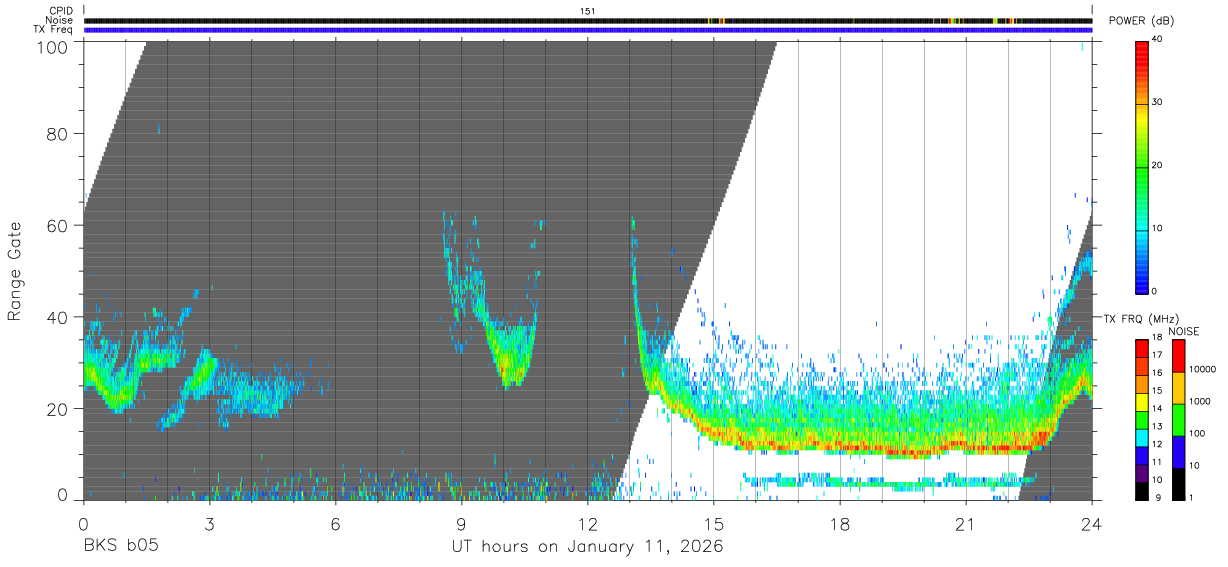Click the blue TX Freq strip above plot
Viewport: 1228px width, 567px height.
pyautogui.click(x=588, y=30)
